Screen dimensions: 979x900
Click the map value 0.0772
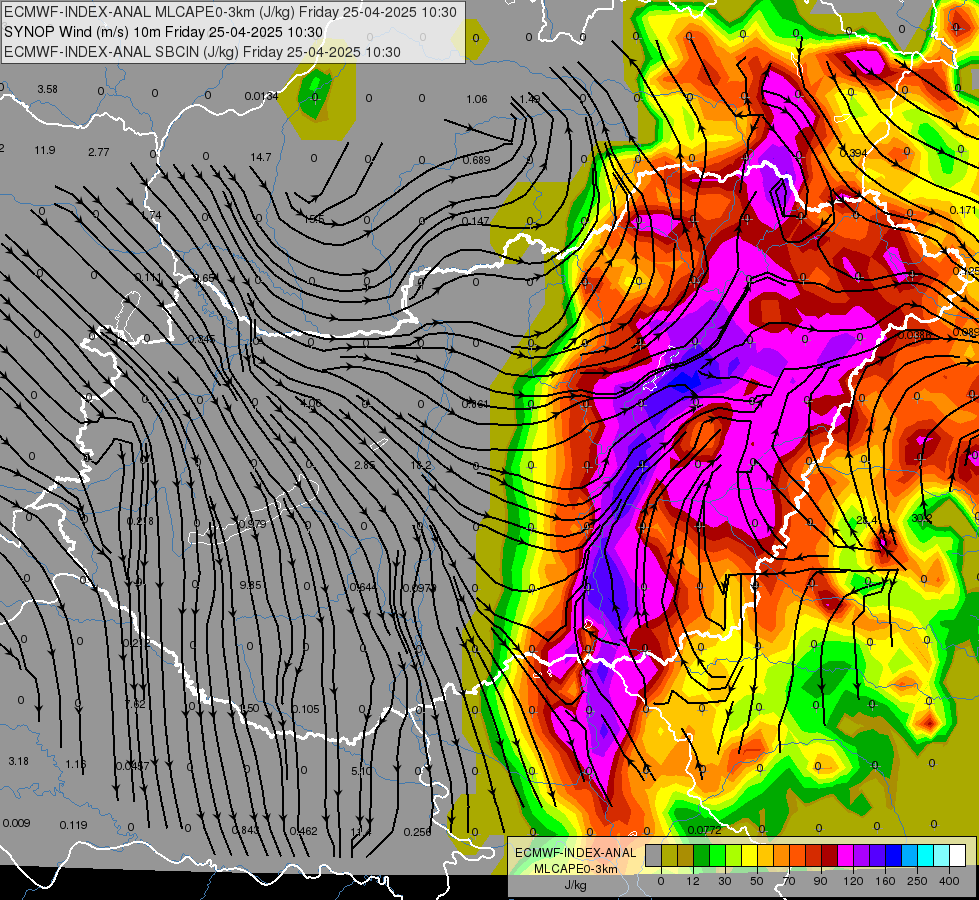704,830
